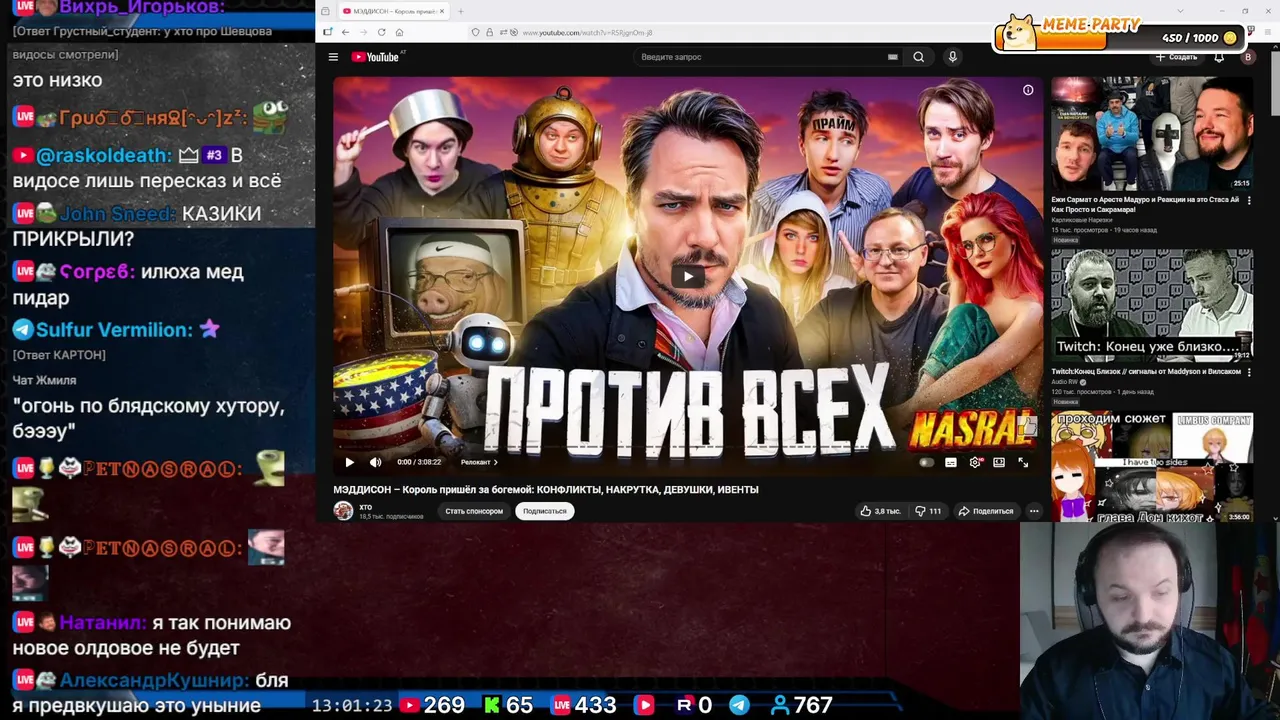Image resolution: width=1280 pixels, height=720 pixels.
Task: Open Twitch: Конец Близок recommended thumbnail
Action: pos(1152,306)
